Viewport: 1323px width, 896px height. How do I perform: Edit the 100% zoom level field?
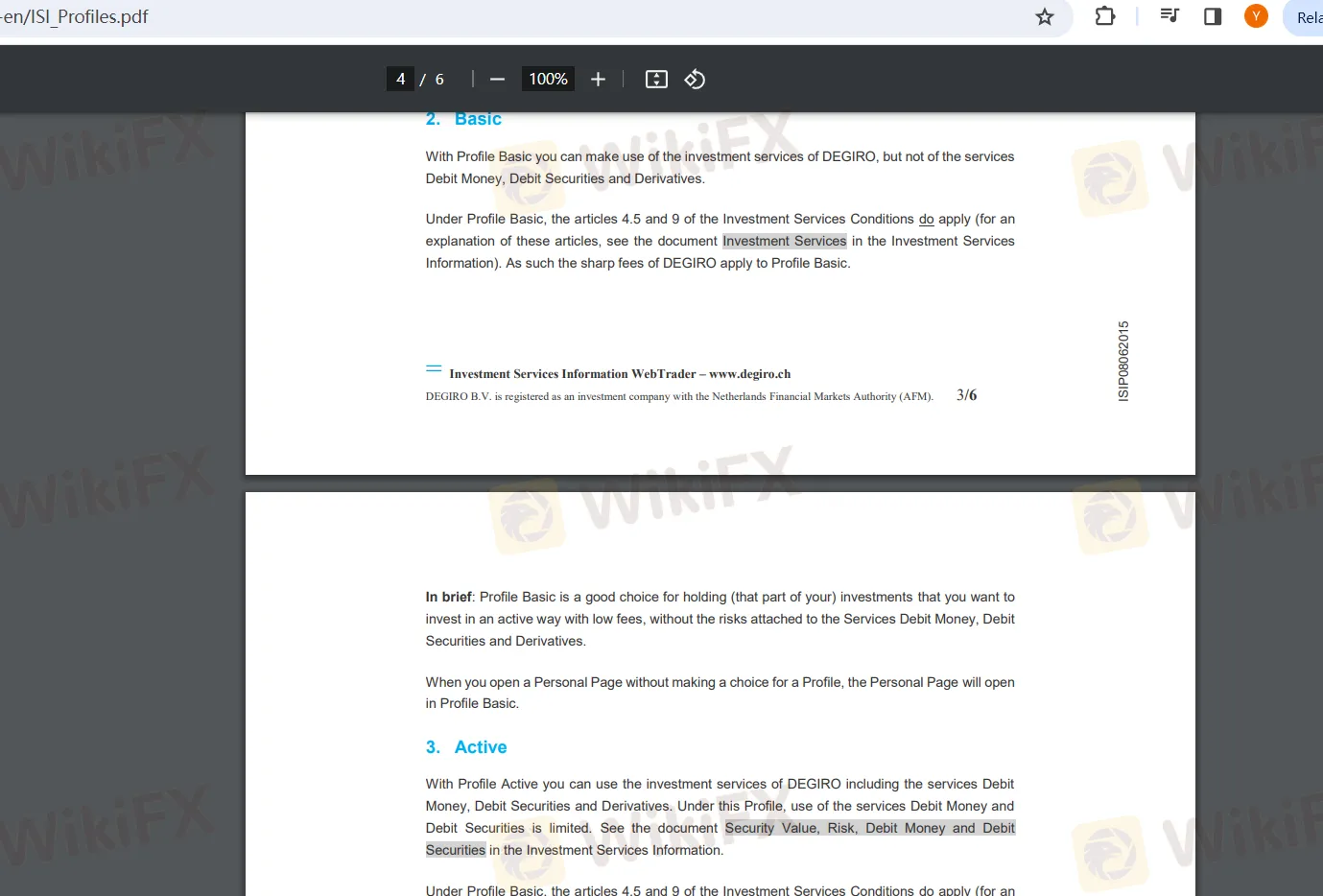tap(548, 79)
